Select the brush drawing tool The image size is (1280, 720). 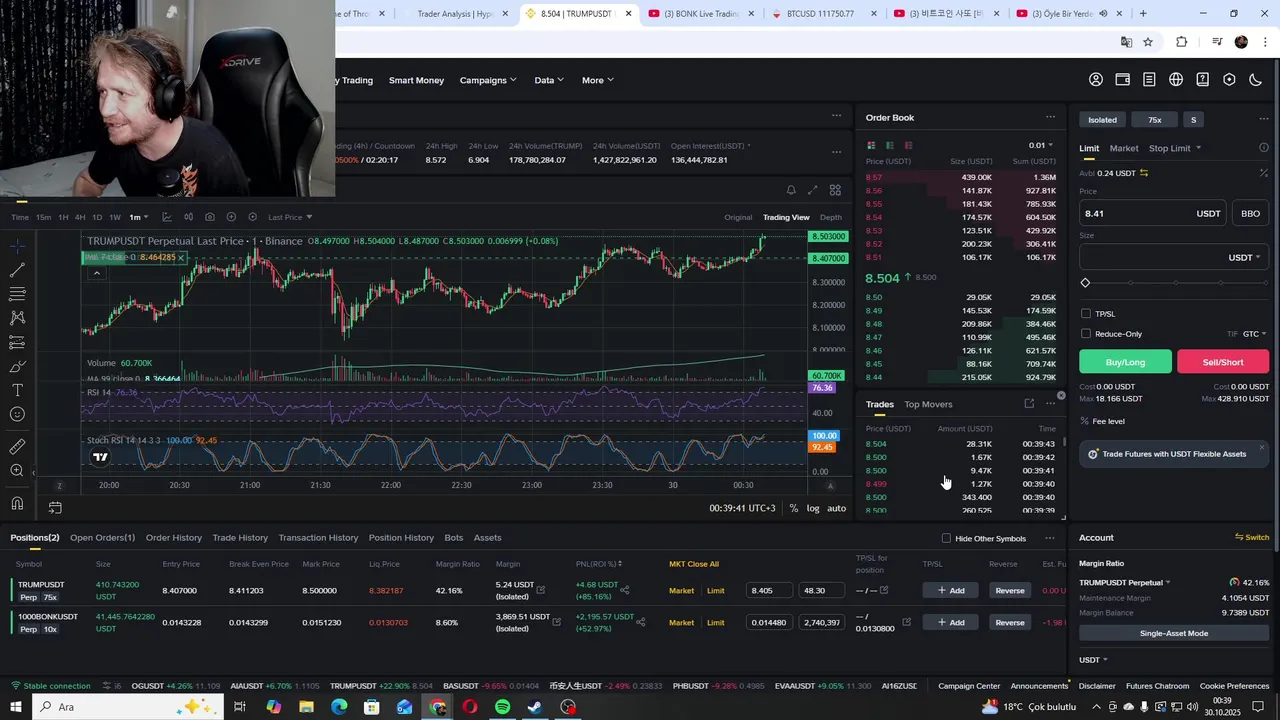17,366
